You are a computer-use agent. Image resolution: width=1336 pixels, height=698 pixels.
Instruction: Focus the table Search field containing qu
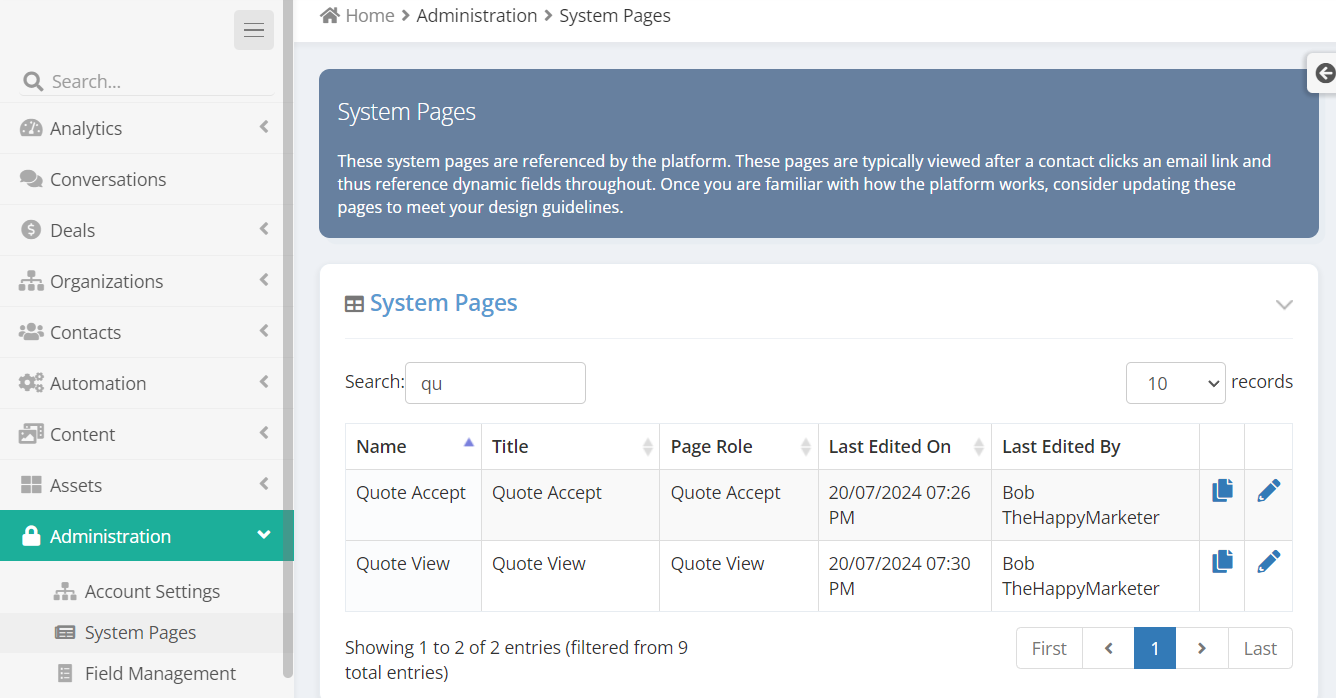click(x=495, y=383)
